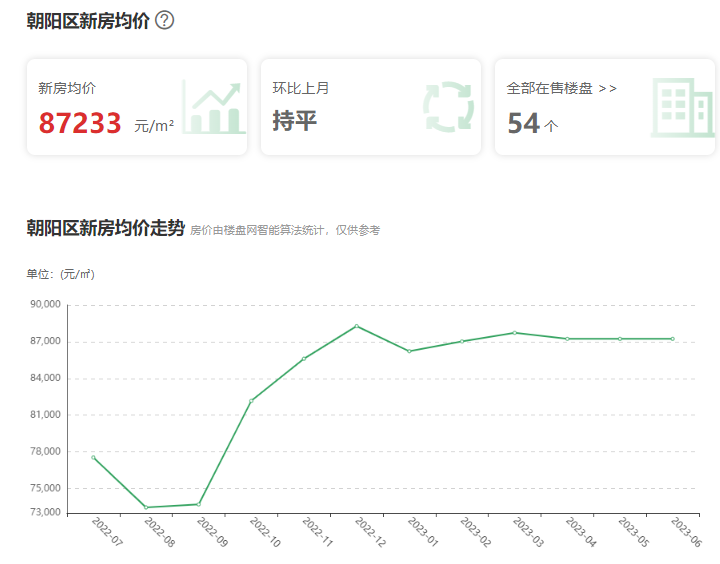Click the 2023-02 data point on the chart

(462, 341)
